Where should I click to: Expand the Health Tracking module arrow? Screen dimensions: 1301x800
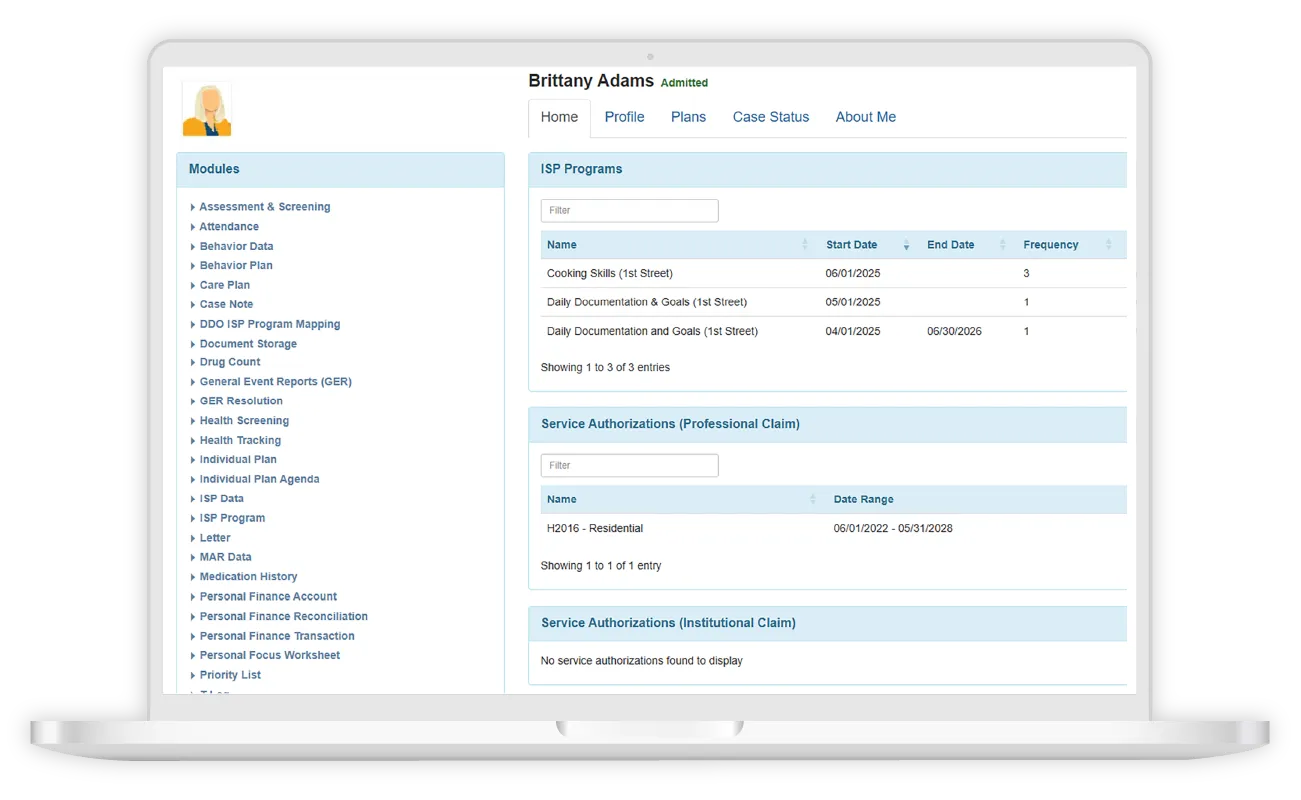point(193,441)
